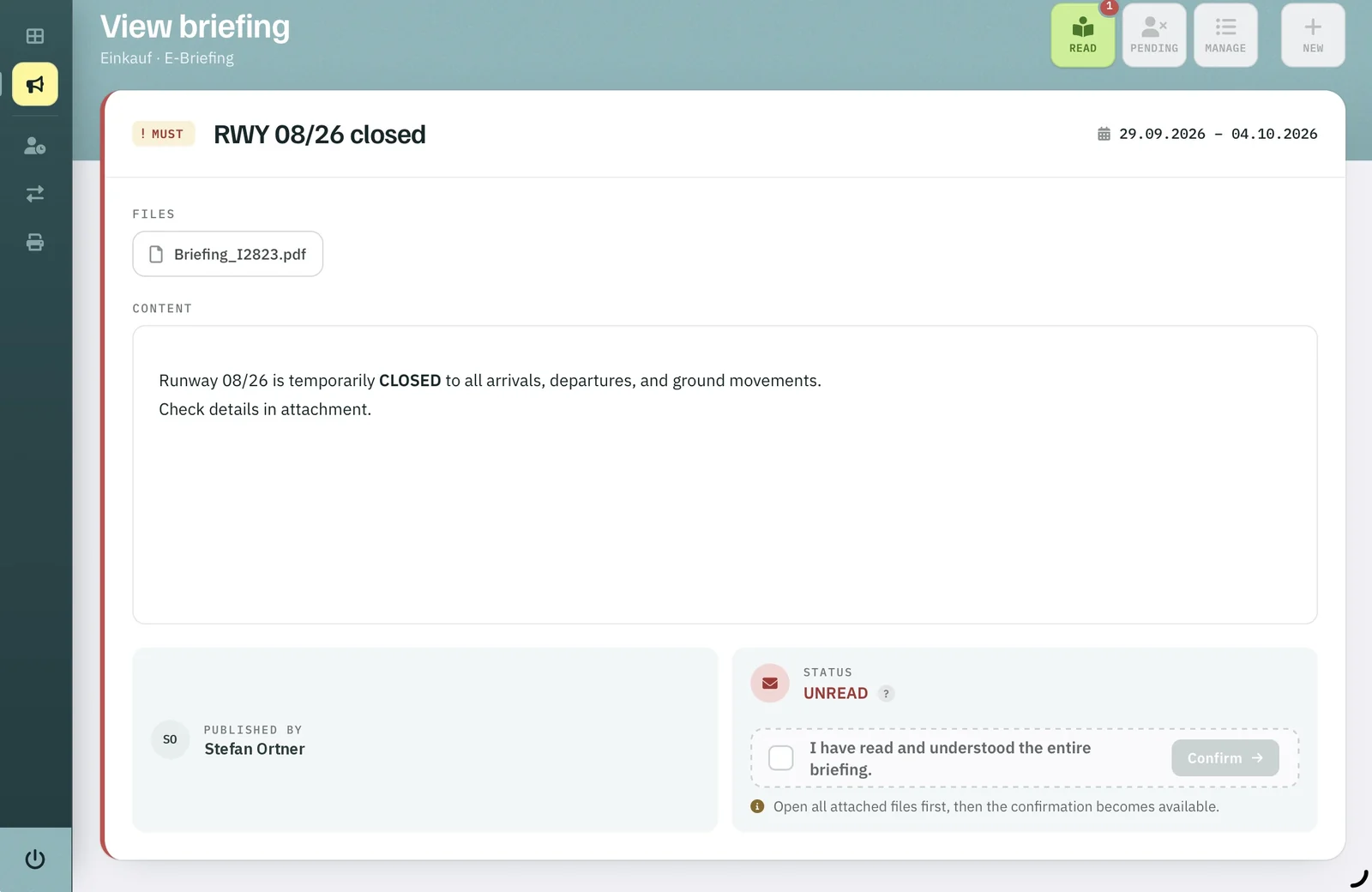The height and width of the screenshot is (892, 1372).
Task: Open the swap arrows icon in sidebar
Action: (x=35, y=194)
